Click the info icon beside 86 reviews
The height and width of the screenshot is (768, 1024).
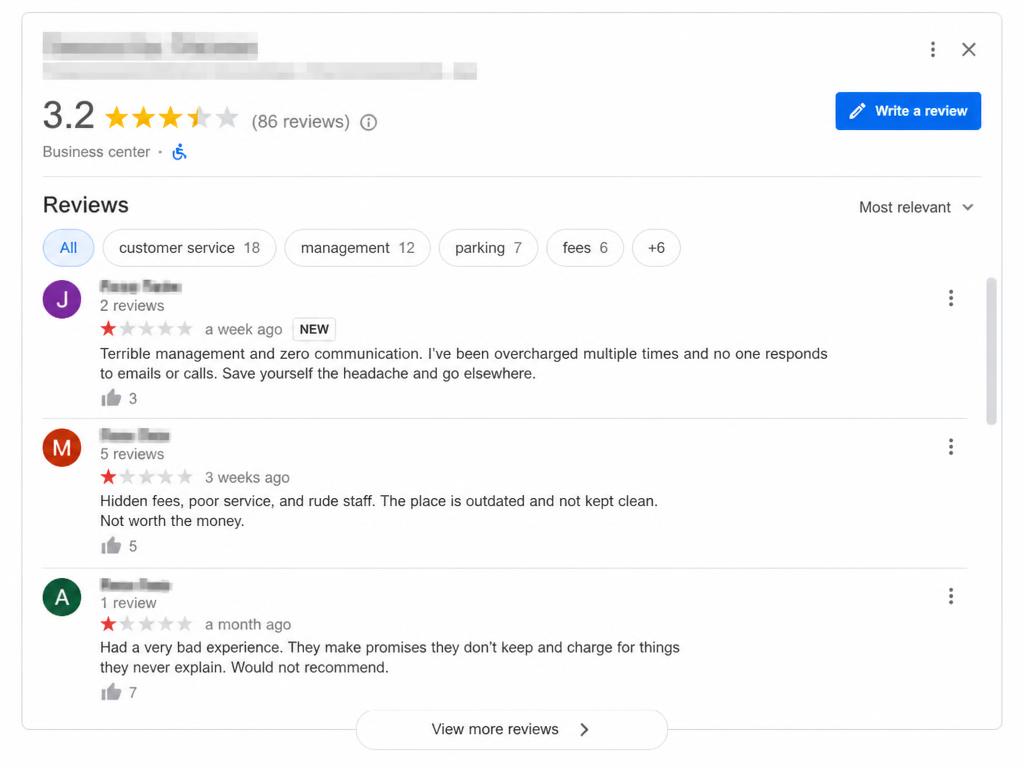coord(368,122)
